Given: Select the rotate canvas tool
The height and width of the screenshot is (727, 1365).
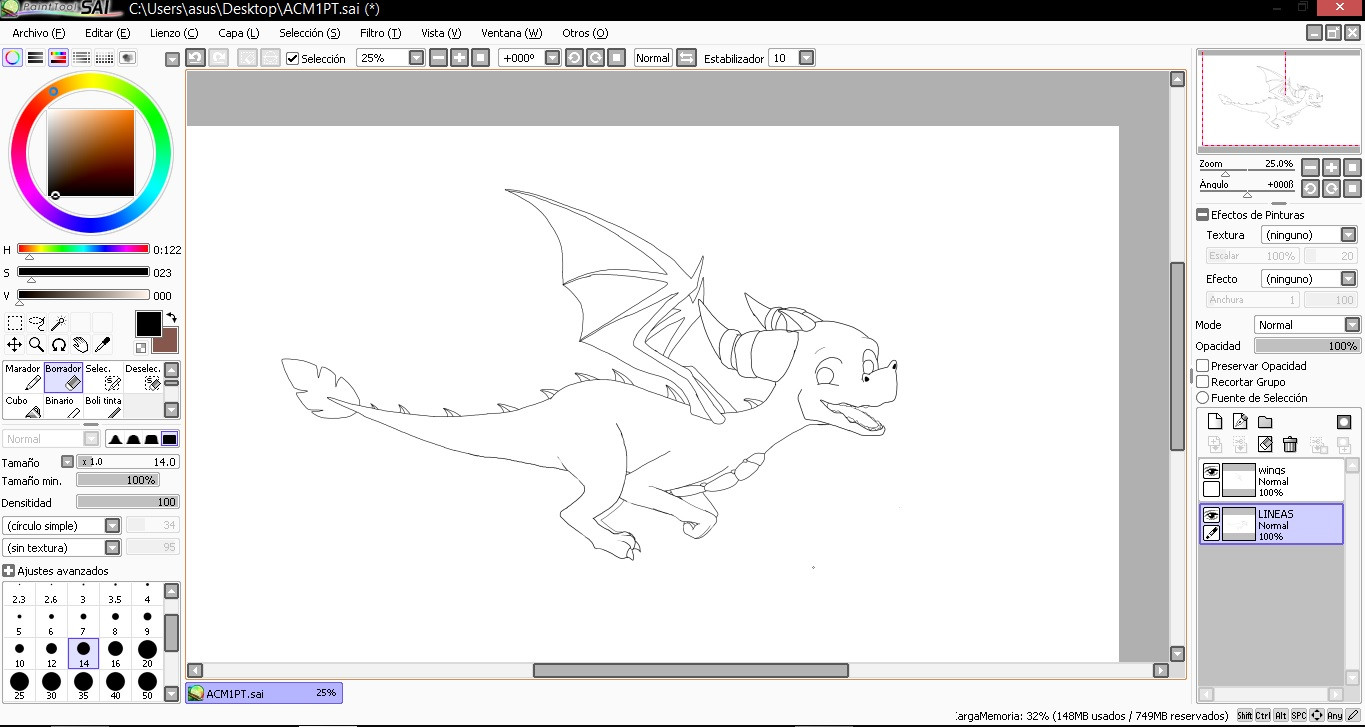Looking at the screenshot, I should [x=59, y=345].
